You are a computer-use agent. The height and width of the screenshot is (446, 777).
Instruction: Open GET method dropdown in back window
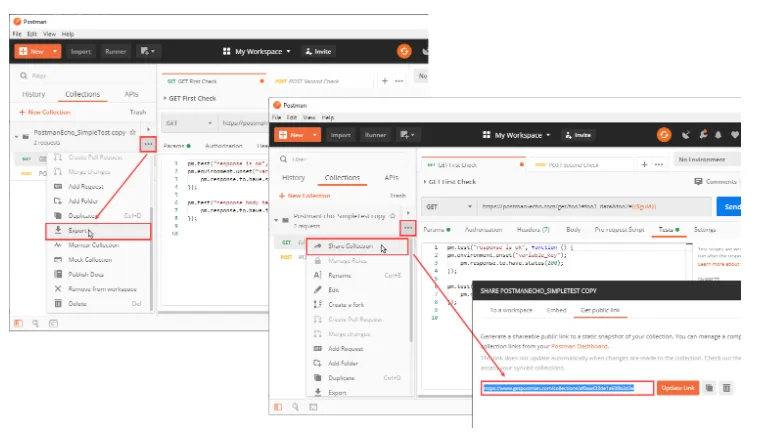pyautogui.click(x=189, y=123)
